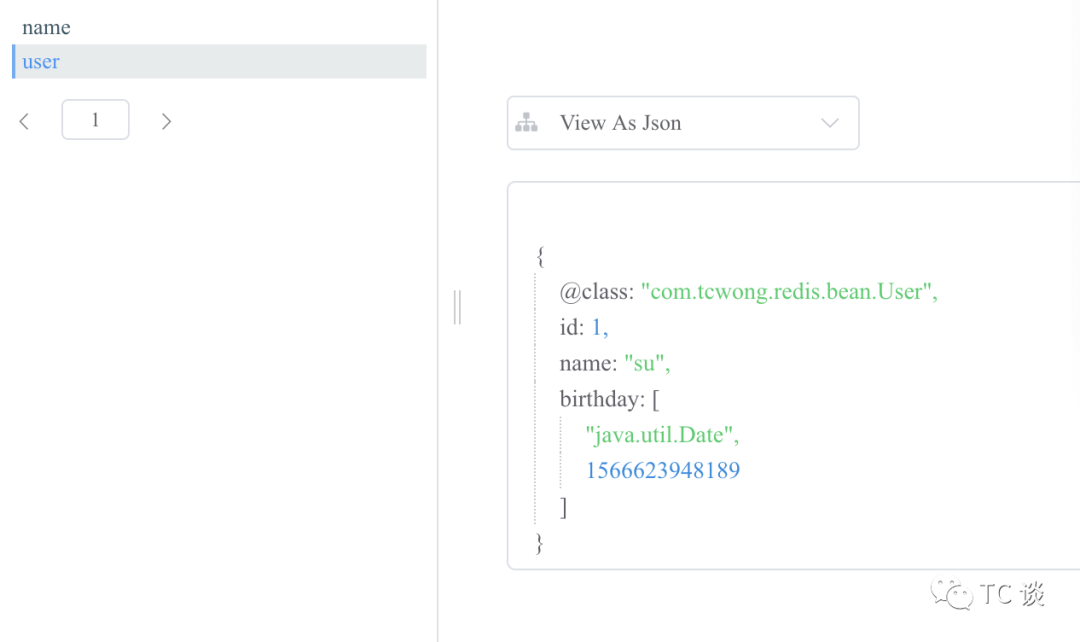Viewport: 1080px width, 642px height.
Task: Click the closing bracket of the birthday array
Action: tap(563, 507)
